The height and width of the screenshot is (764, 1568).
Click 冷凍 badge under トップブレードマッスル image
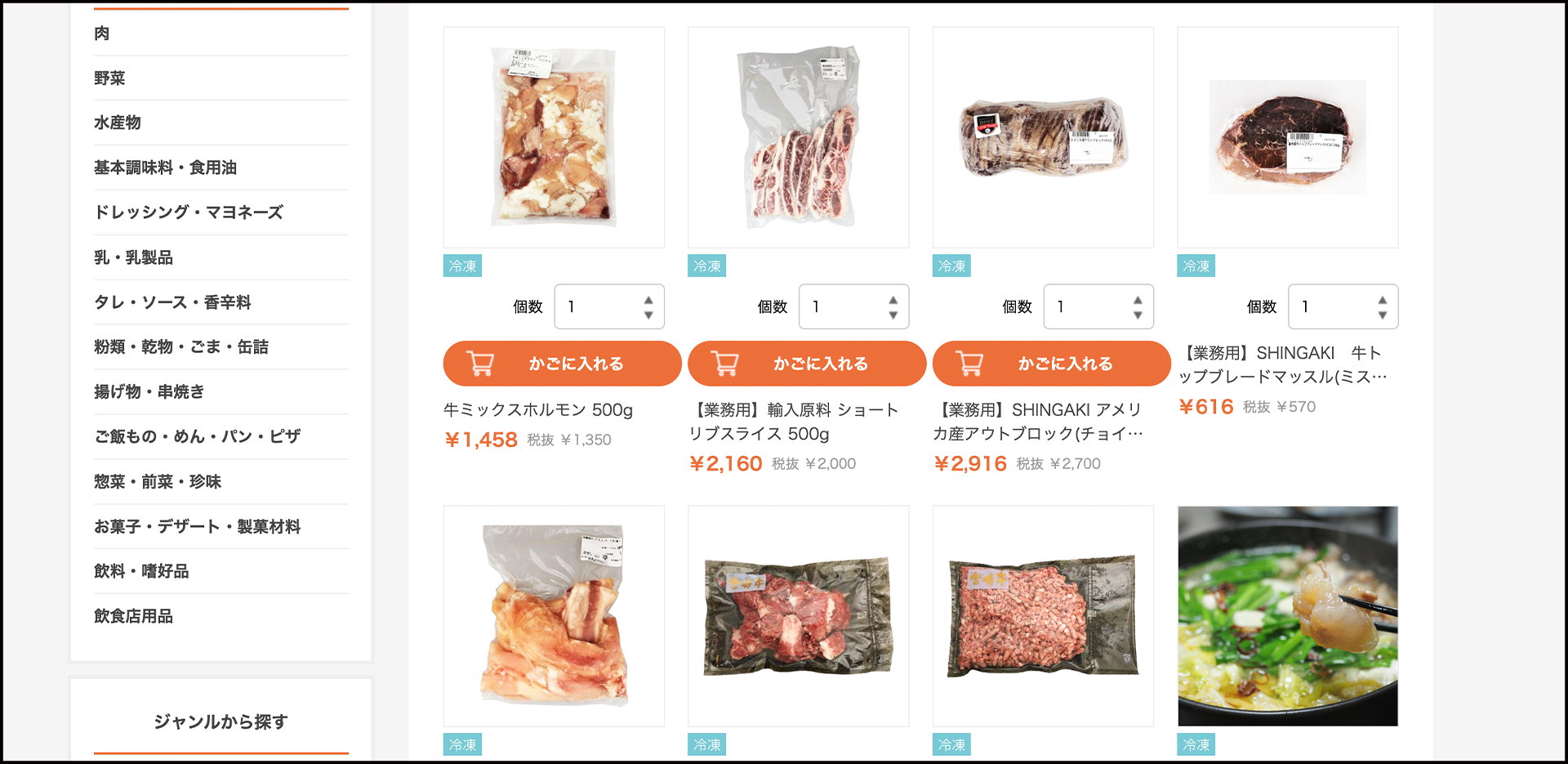[1196, 266]
